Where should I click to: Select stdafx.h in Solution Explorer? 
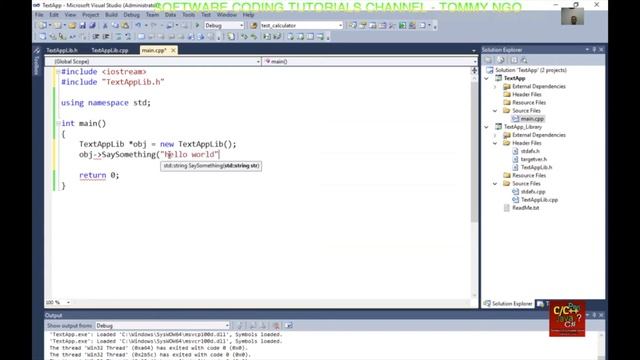tap(530, 151)
